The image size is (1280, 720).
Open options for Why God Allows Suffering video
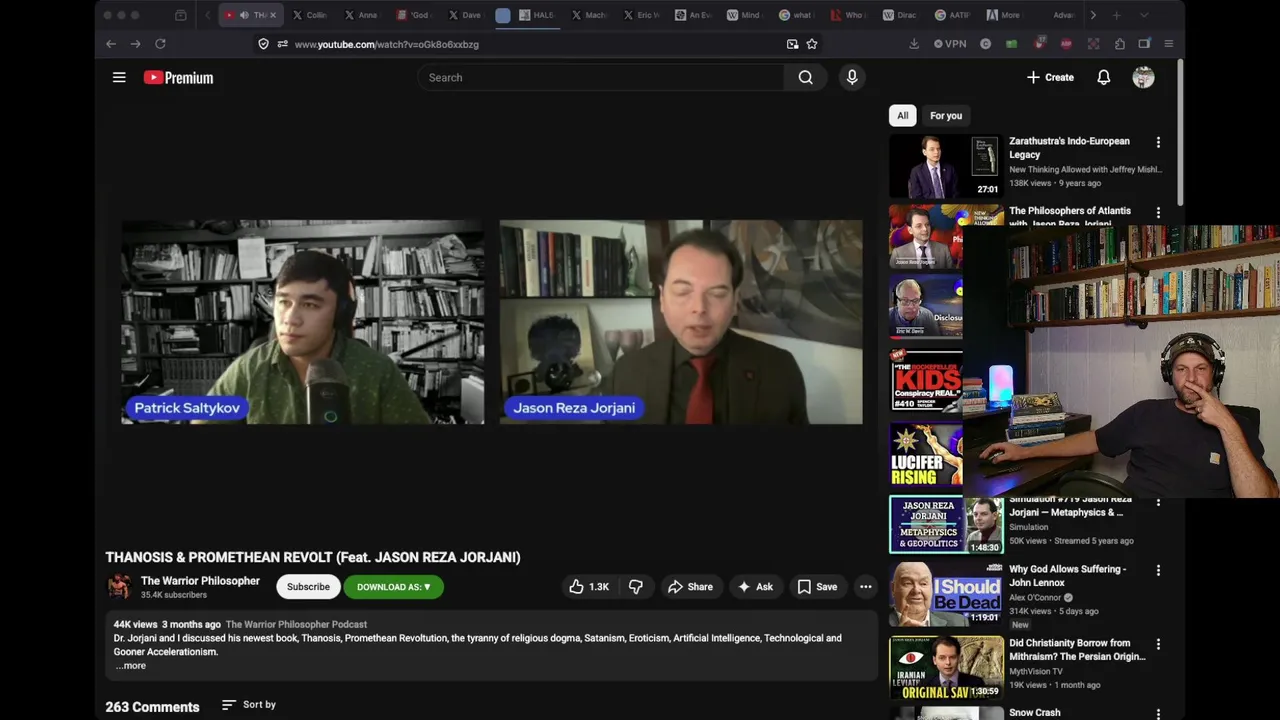pos(1158,570)
